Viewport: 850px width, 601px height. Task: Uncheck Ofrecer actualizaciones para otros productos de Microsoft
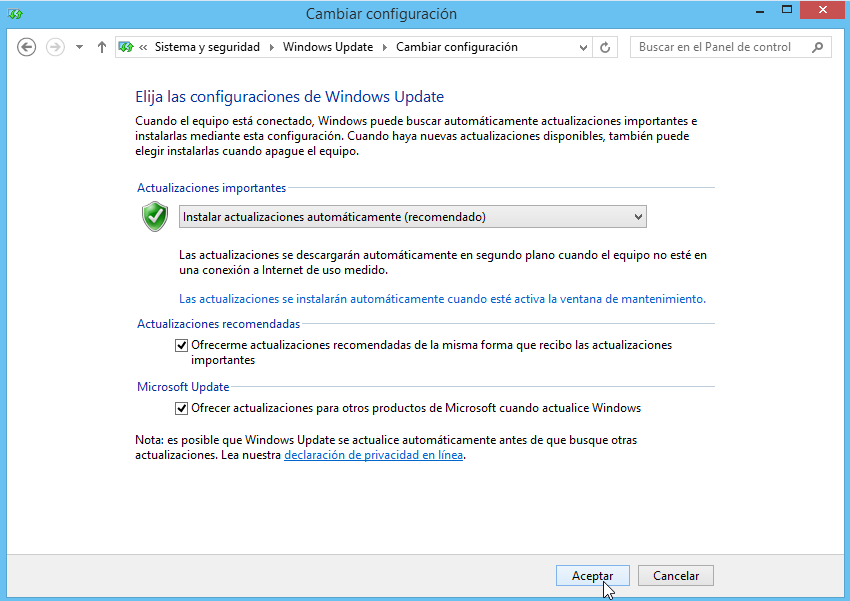[x=181, y=408]
